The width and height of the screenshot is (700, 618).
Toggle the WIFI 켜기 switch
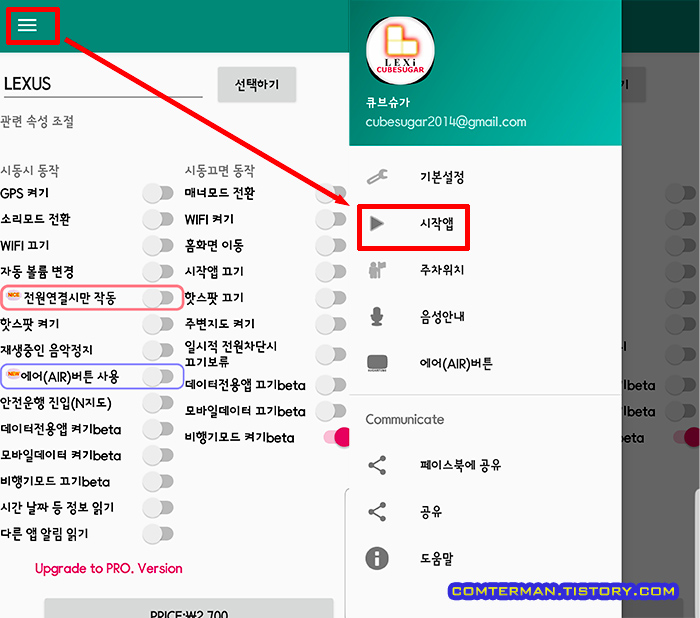(x=331, y=219)
